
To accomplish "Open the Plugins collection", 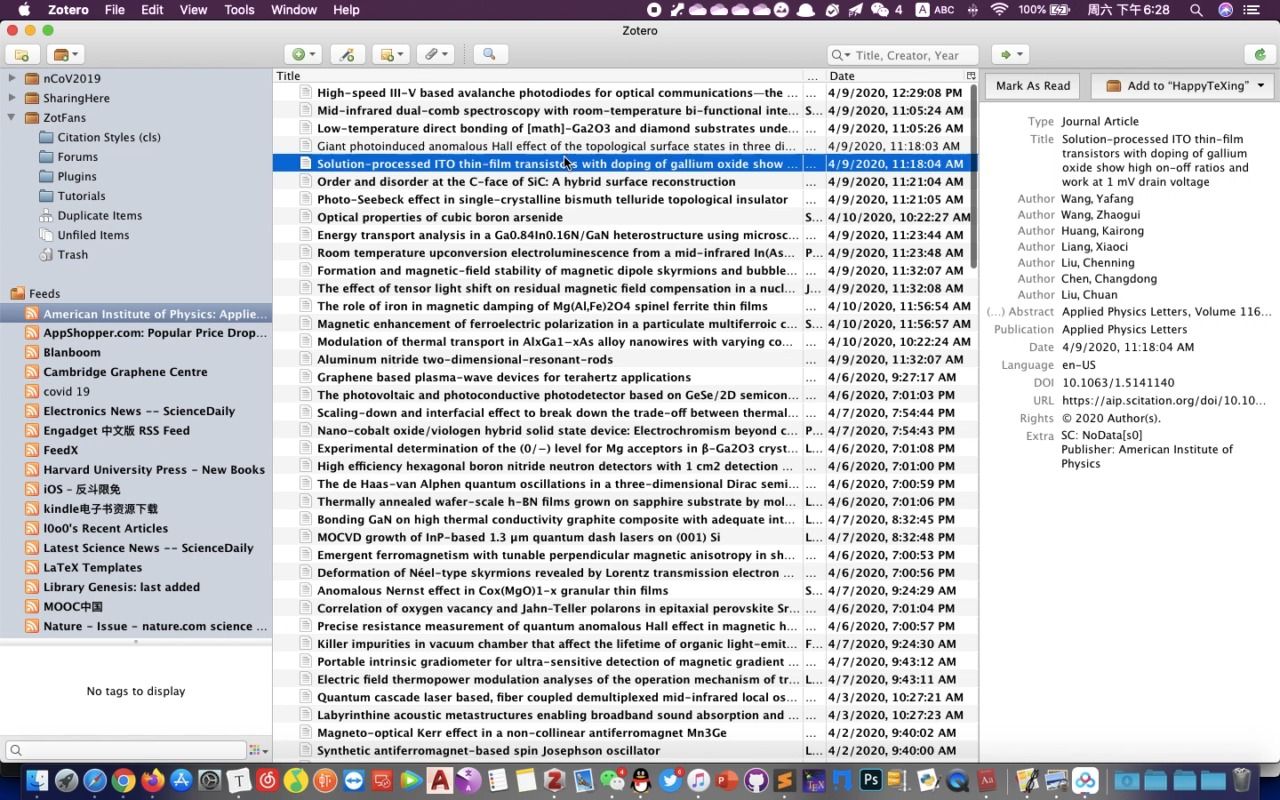I will (x=77, y=176).
